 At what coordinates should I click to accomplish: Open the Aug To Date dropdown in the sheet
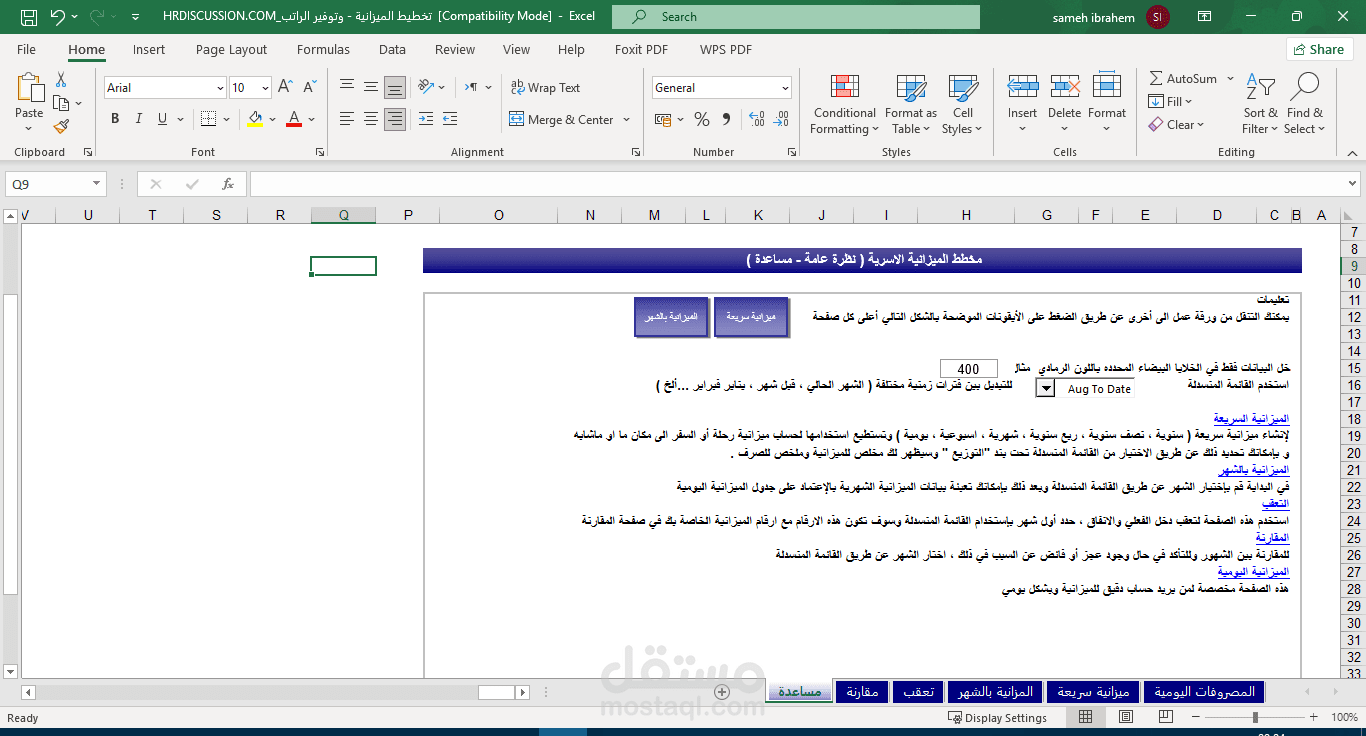(x=1044, y=388)
